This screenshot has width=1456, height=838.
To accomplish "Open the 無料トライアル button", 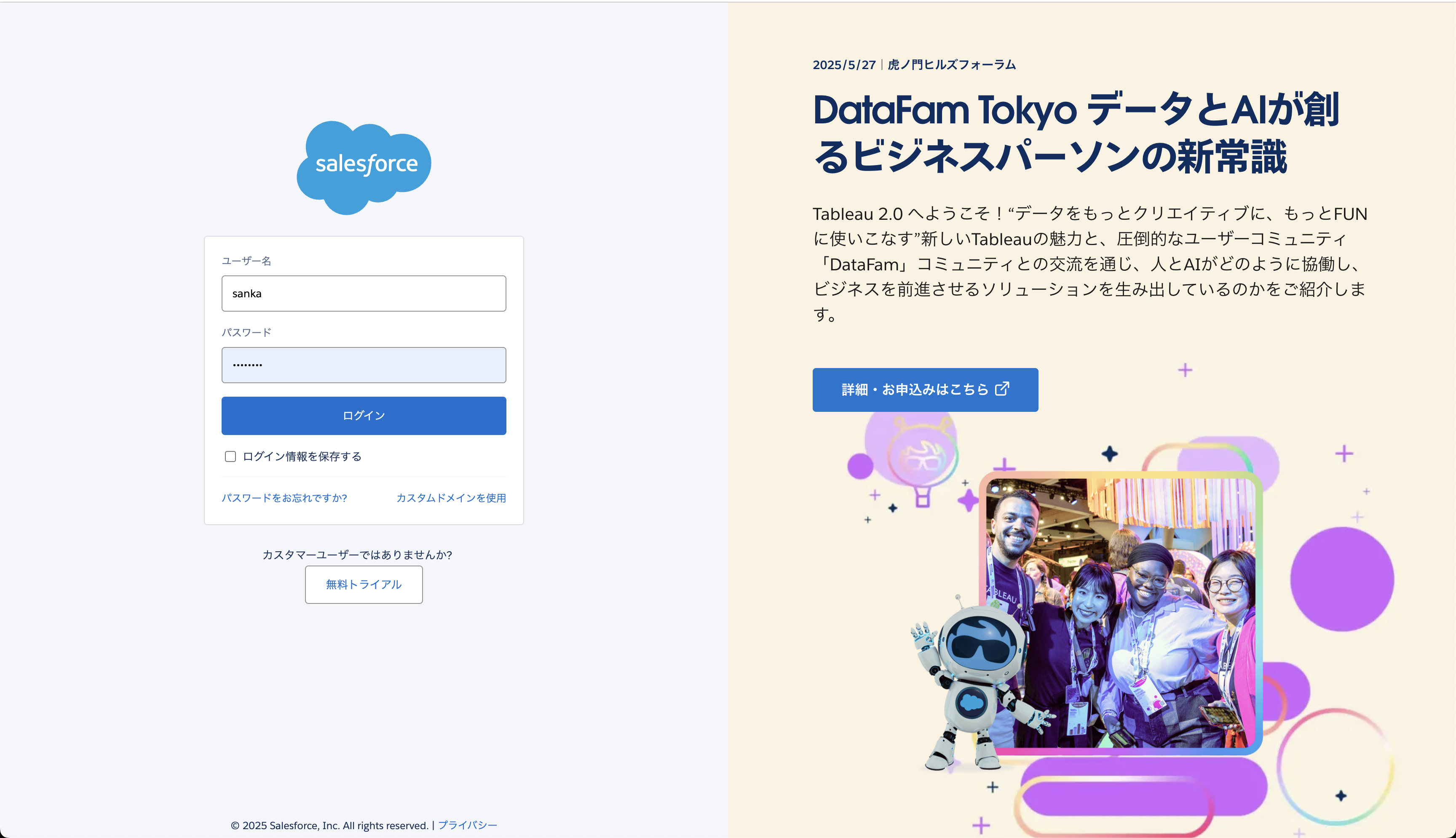I will coord(364,585).
